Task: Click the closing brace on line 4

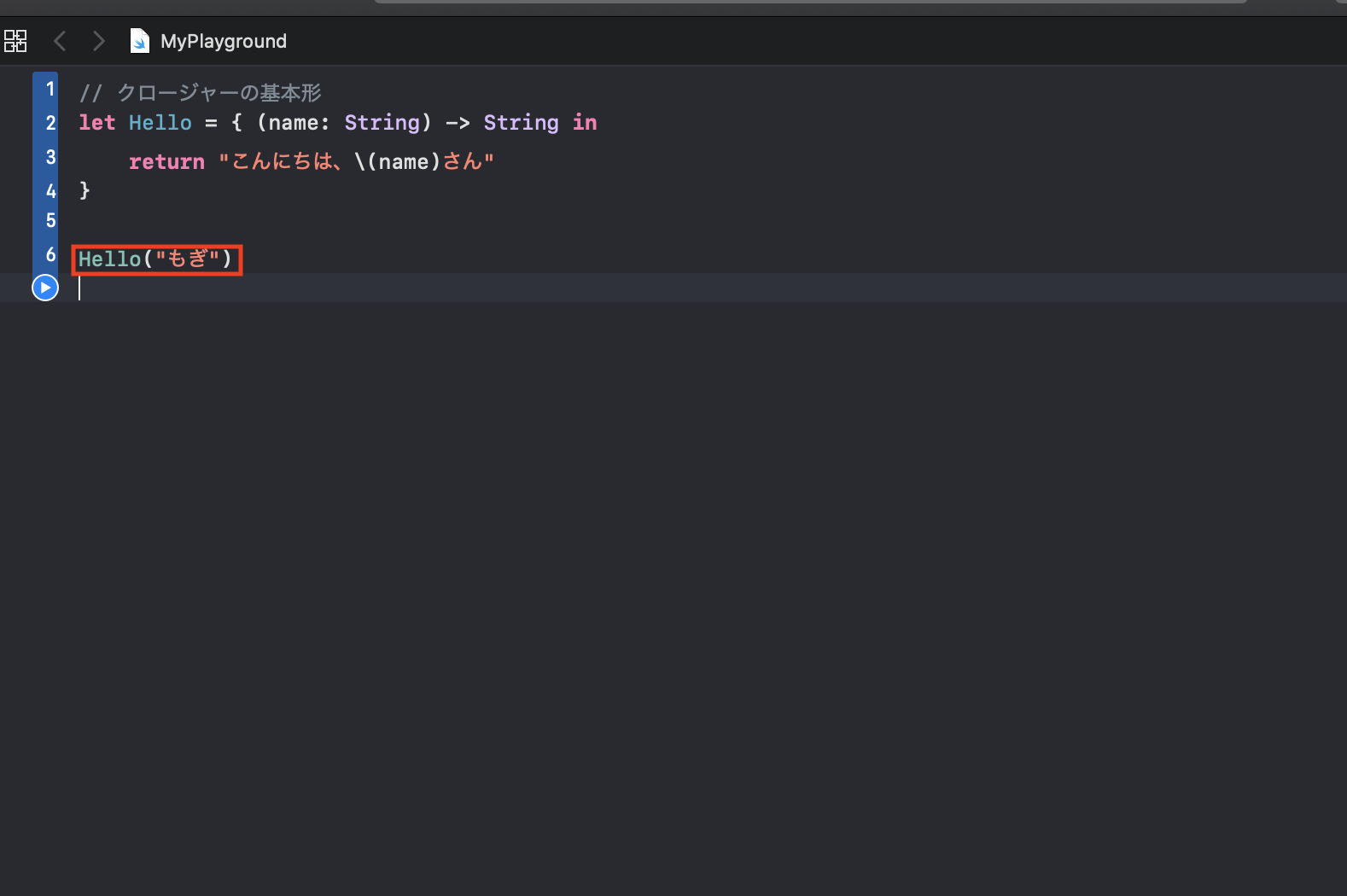Action: pyautogui.click(x=85, y=190)
